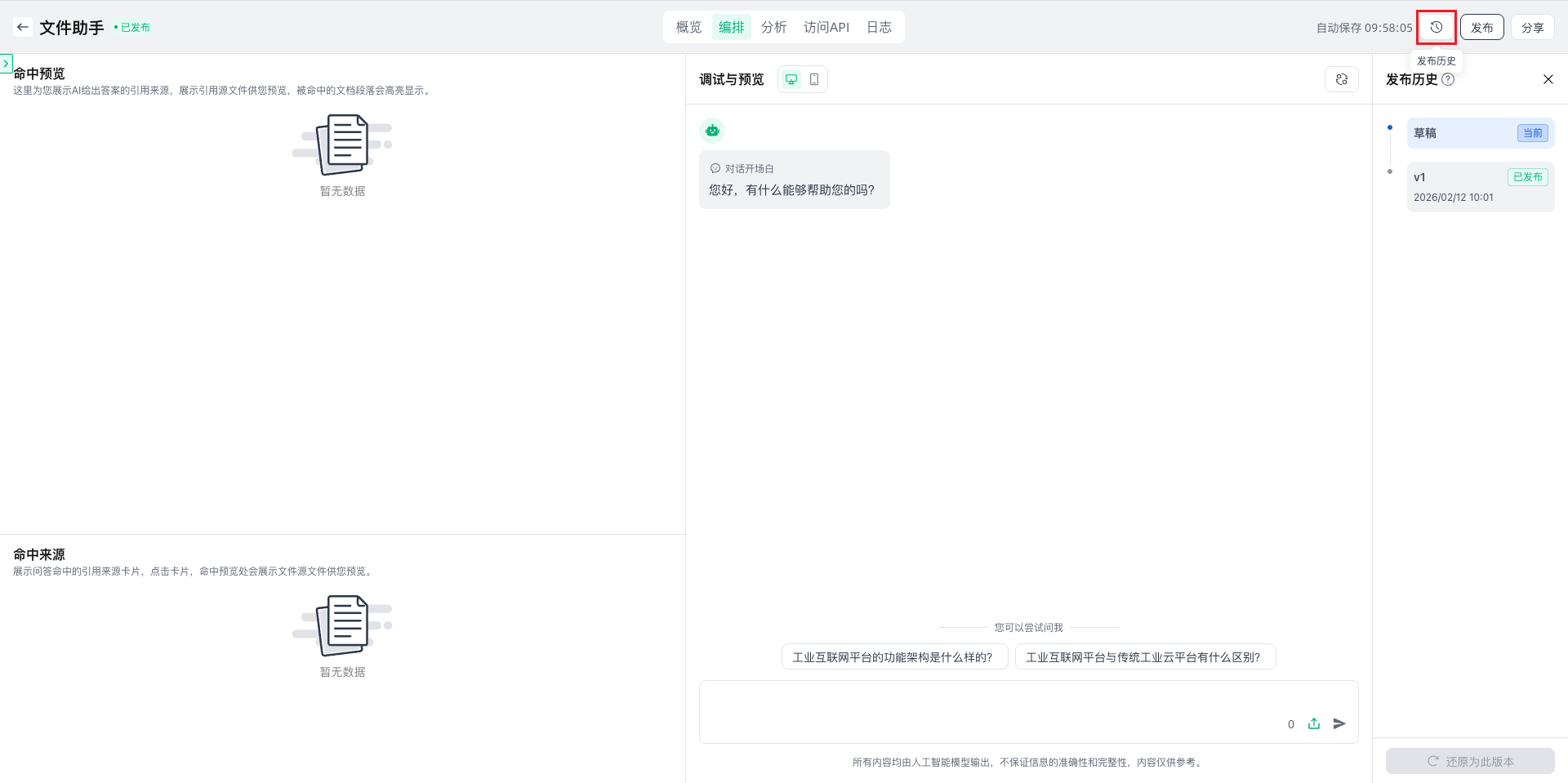This screenshot has height=783, width=1568.
Task: Go to the 分析 tab
Action: (773, 27)
